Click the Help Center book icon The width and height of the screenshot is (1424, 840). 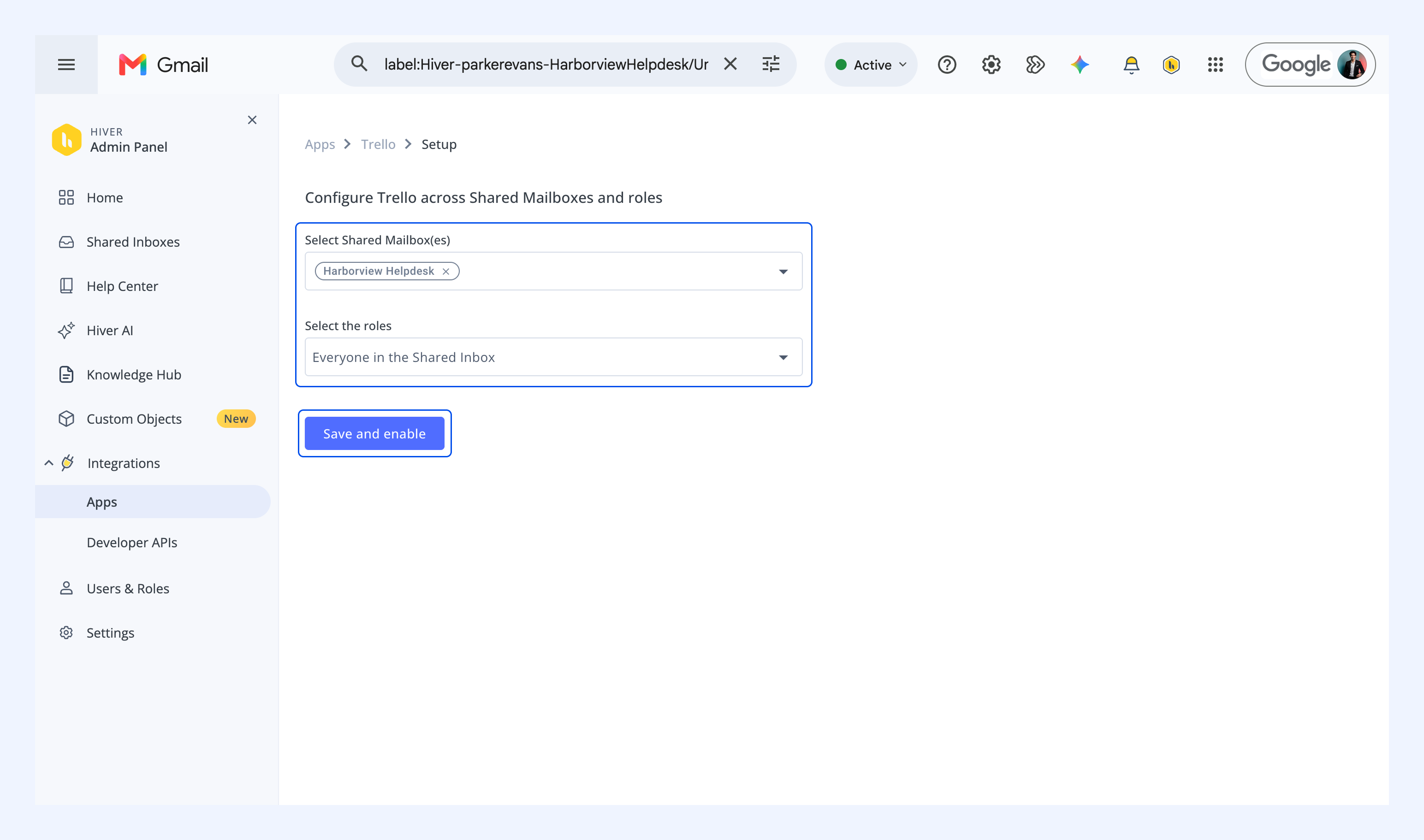click(66, 286)
